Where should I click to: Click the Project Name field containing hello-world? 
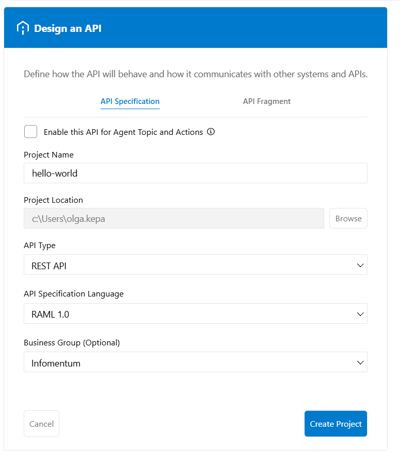(196, 173)
